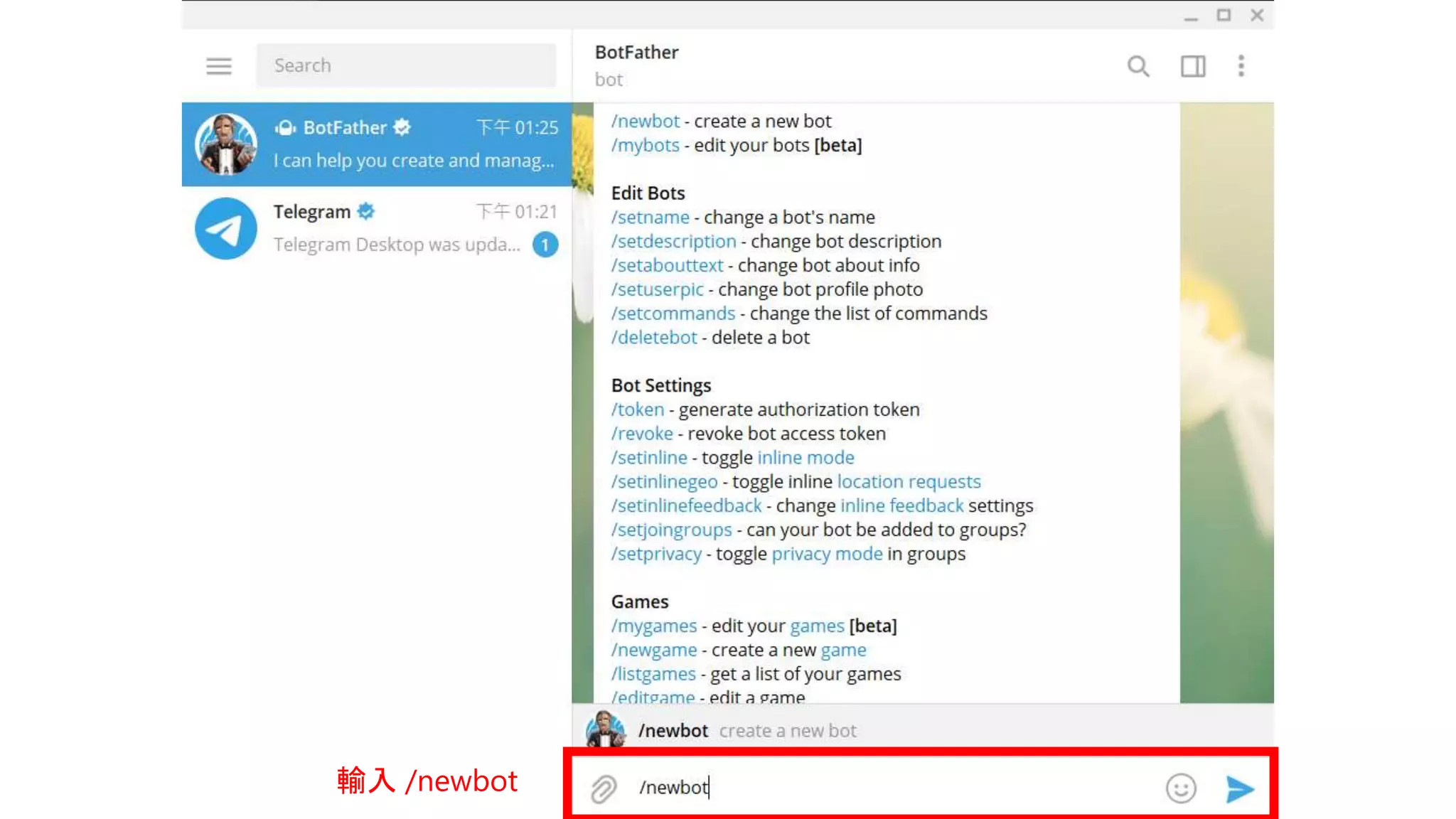Viewport: 1456px width, 819px height.
Task: Click the /mybots command link
Action: coord(646,145)
